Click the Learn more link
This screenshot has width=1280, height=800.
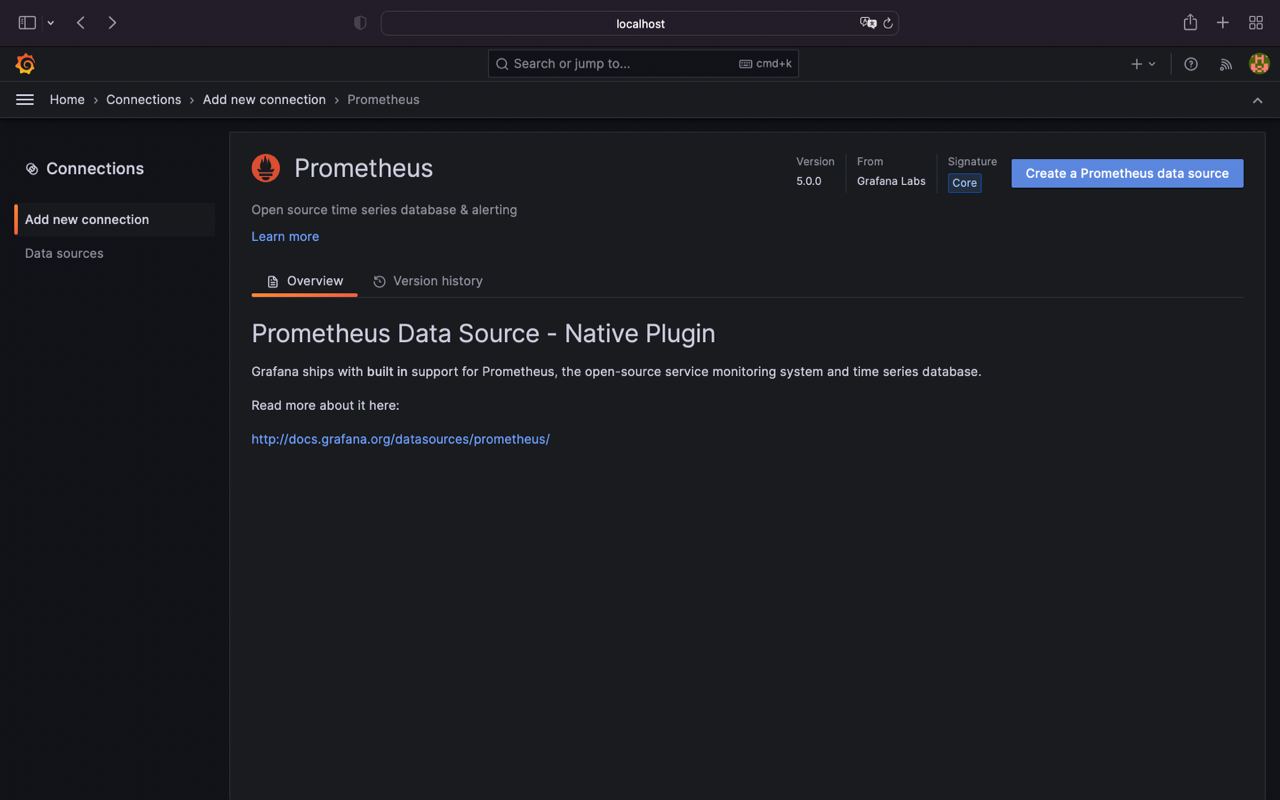(285, 236)
